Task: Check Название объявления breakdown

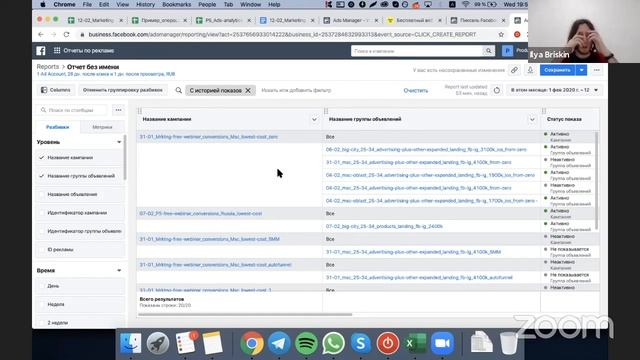Action: coord(42,194)
